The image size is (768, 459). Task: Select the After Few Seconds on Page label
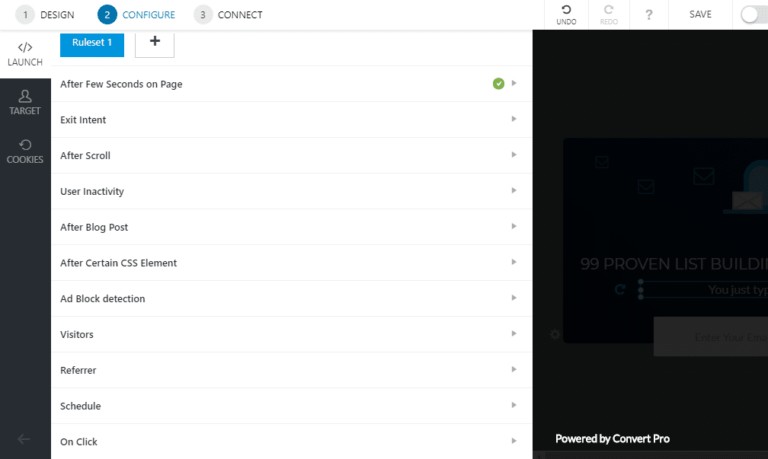tap(121, 84)
